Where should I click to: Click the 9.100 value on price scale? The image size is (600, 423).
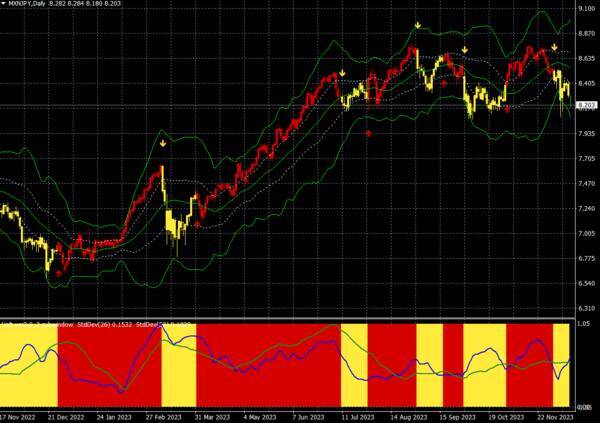tap(587, 9)
